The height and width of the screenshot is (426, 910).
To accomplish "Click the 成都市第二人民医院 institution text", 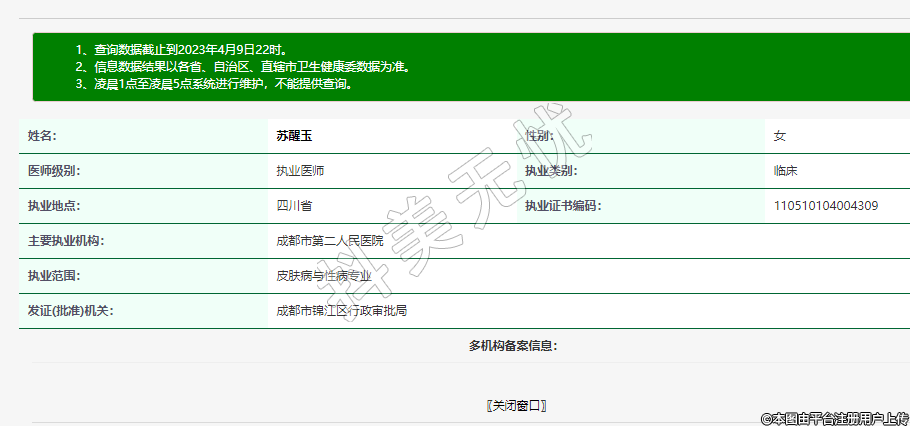I will [x=329, y=241].
